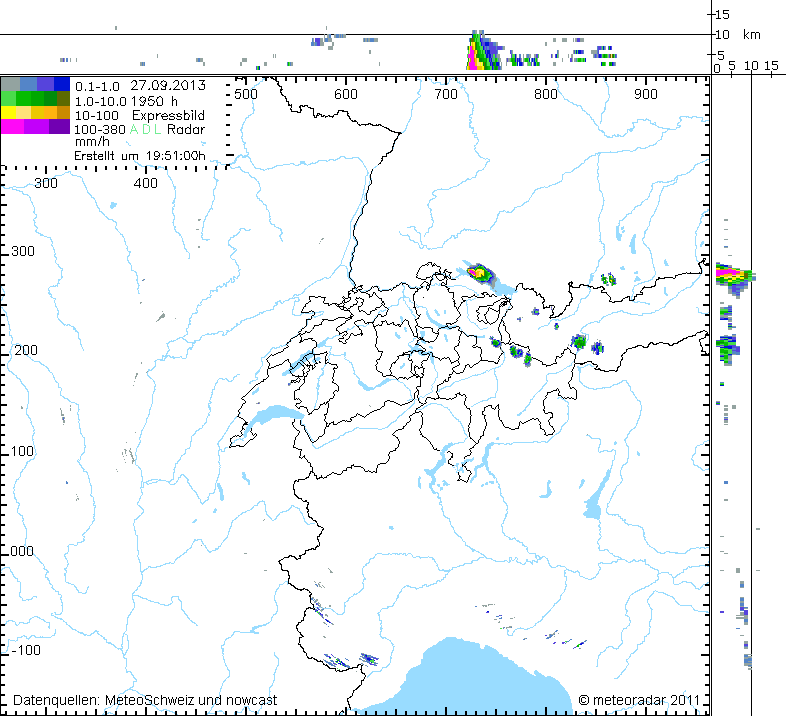Screen dimensions: 786x716
Task: Click the tall storm column in top cross-section
Action: (x=483, y=50)
